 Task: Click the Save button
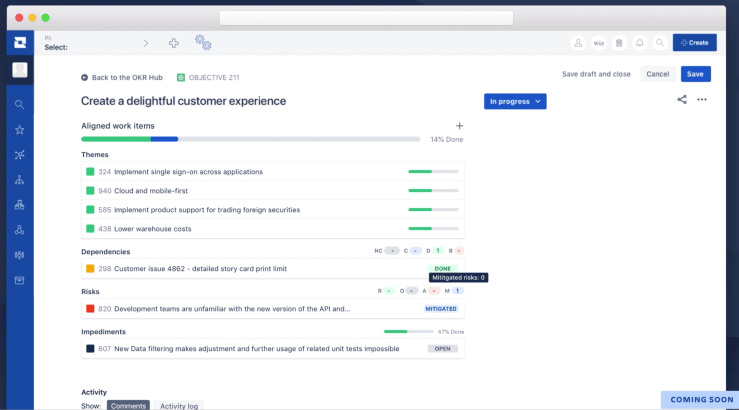coord(695,74)
